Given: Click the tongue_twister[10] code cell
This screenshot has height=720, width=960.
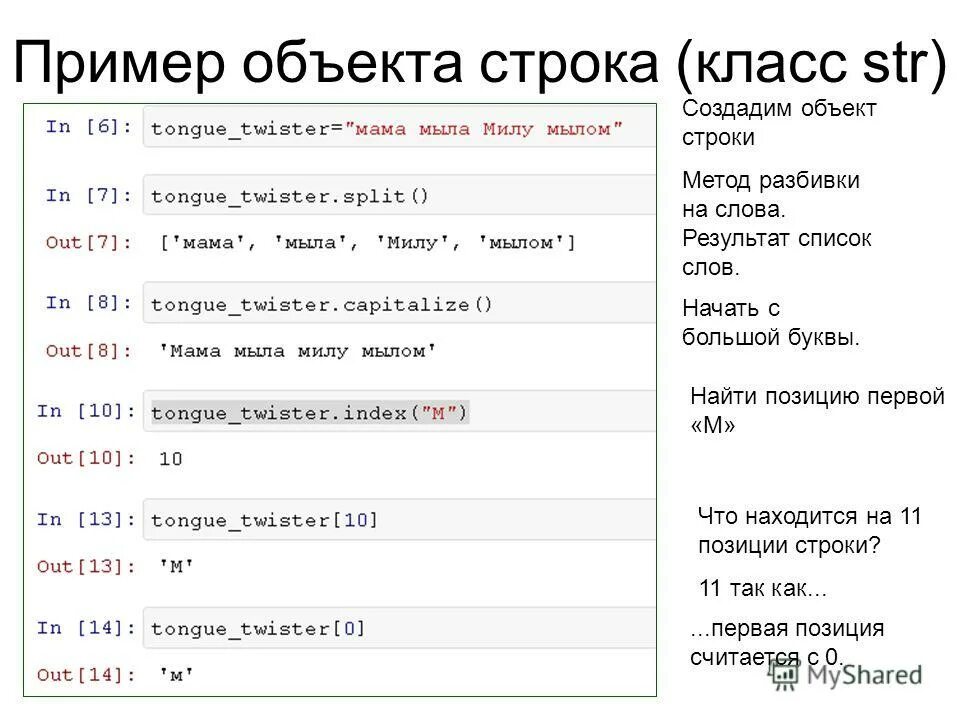Looking at the screenshot, I should pos(399,520).
